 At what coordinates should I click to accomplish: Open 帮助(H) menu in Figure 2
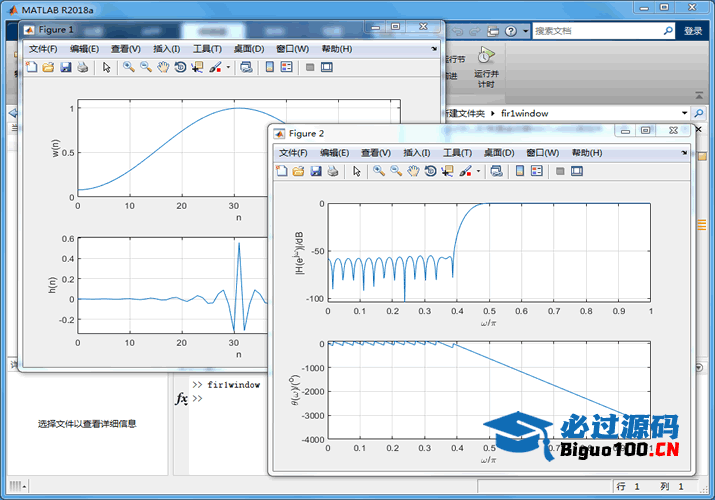pos(587,153)
